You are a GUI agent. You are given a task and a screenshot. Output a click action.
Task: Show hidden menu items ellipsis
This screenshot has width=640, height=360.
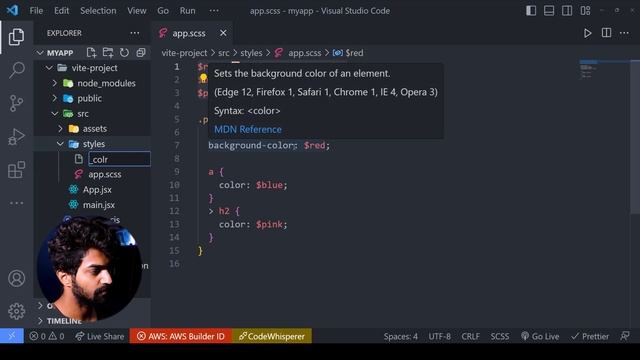214,11
